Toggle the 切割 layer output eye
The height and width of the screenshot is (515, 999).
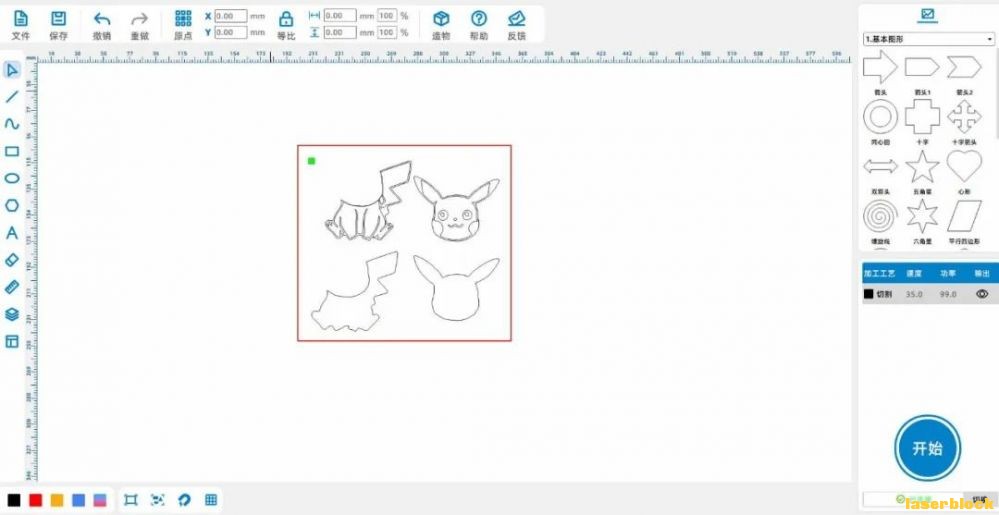(982, 294)
